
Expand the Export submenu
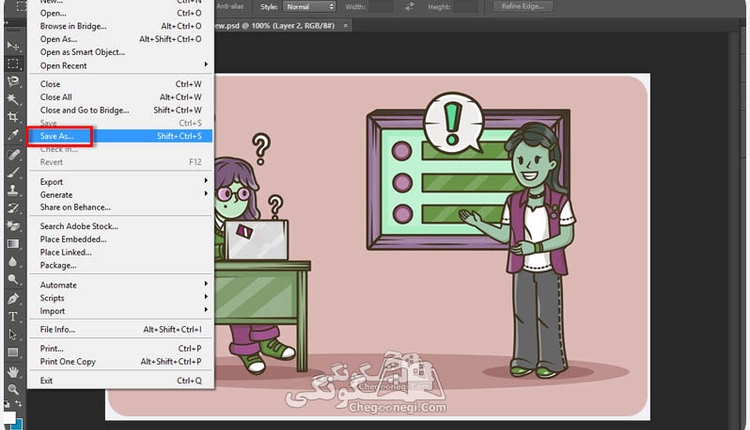120,182
